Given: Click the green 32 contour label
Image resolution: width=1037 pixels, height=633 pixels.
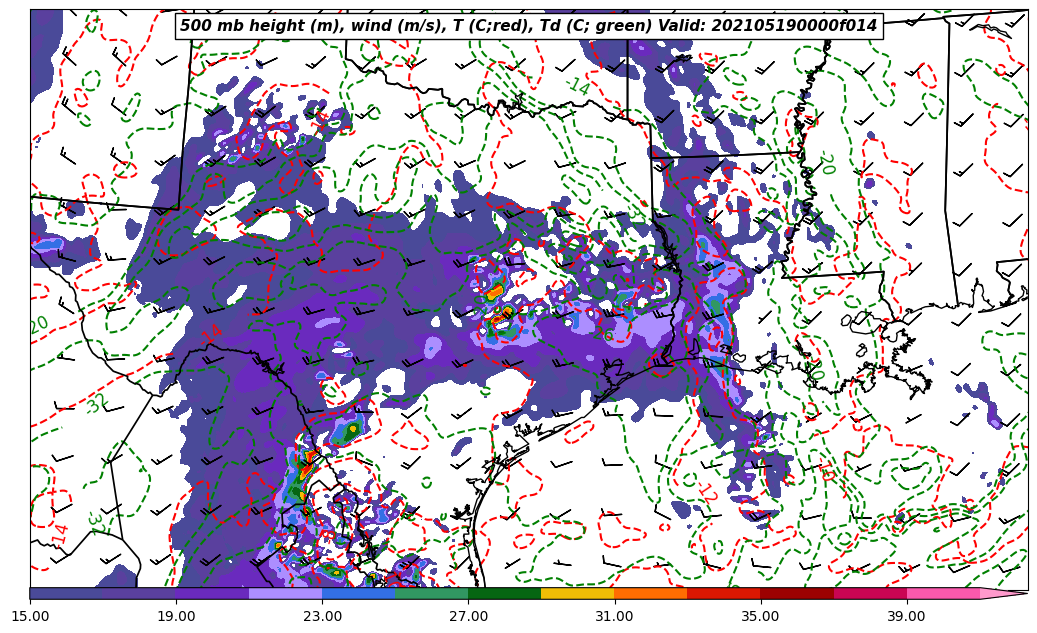Looking at the screenshot, I should tap(96, 405).
